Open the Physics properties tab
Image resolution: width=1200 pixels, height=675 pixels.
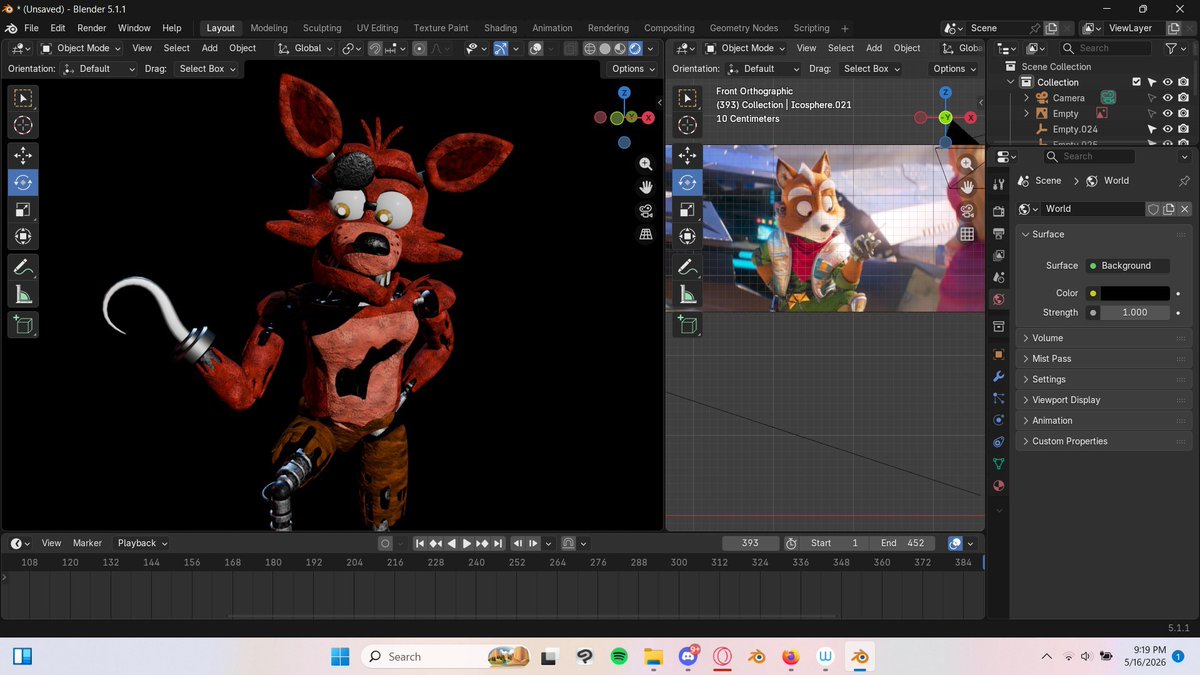tap(998, 420)
